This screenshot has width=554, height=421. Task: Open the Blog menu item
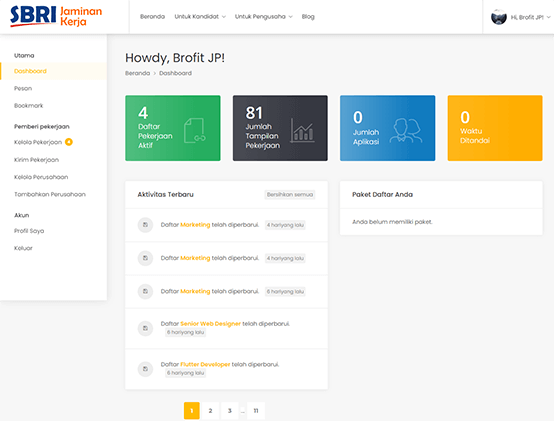click(x=308, y=17)
